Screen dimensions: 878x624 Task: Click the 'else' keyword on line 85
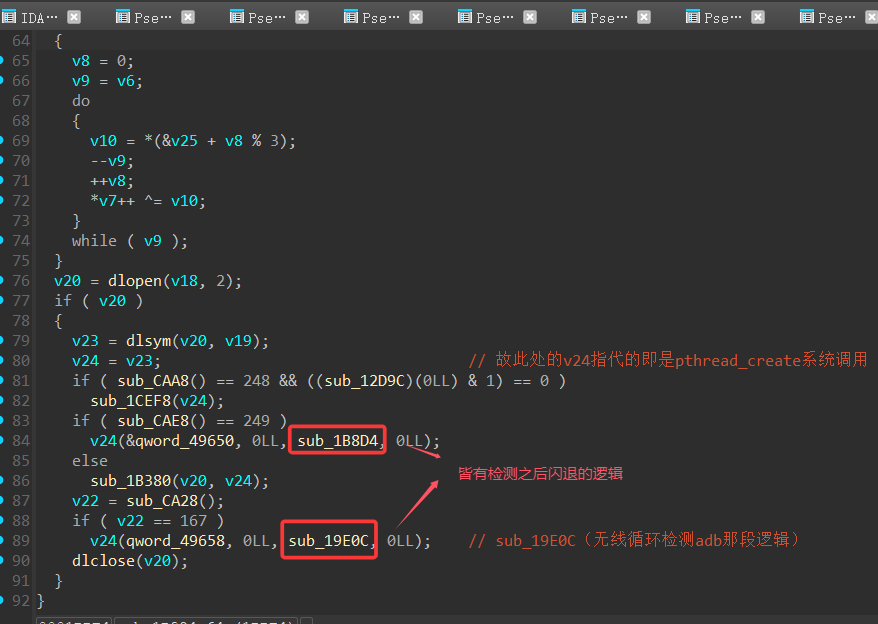click(x=90, y=461)
